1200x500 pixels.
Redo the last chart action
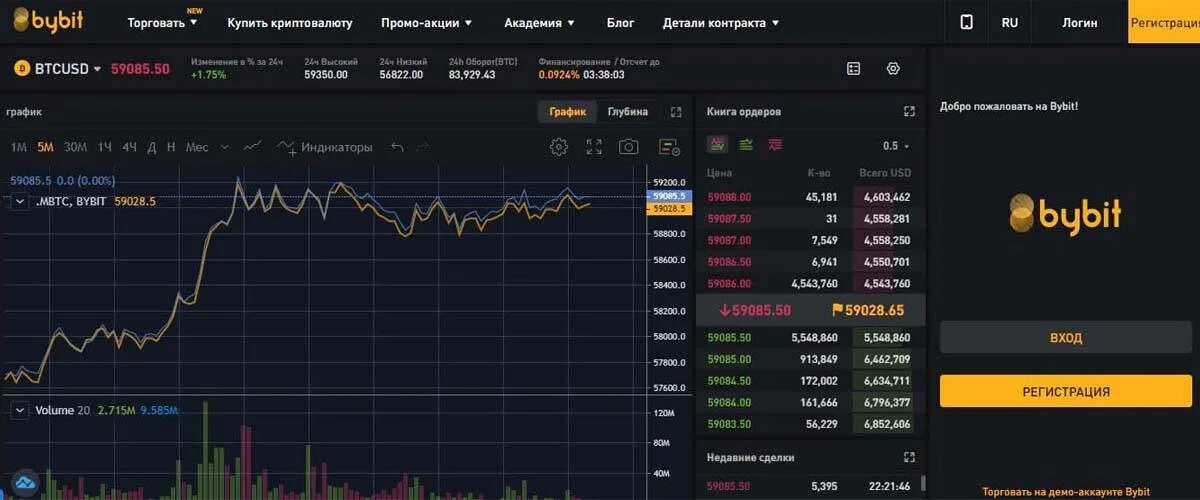pyautogui.click(x=422, y=147)
